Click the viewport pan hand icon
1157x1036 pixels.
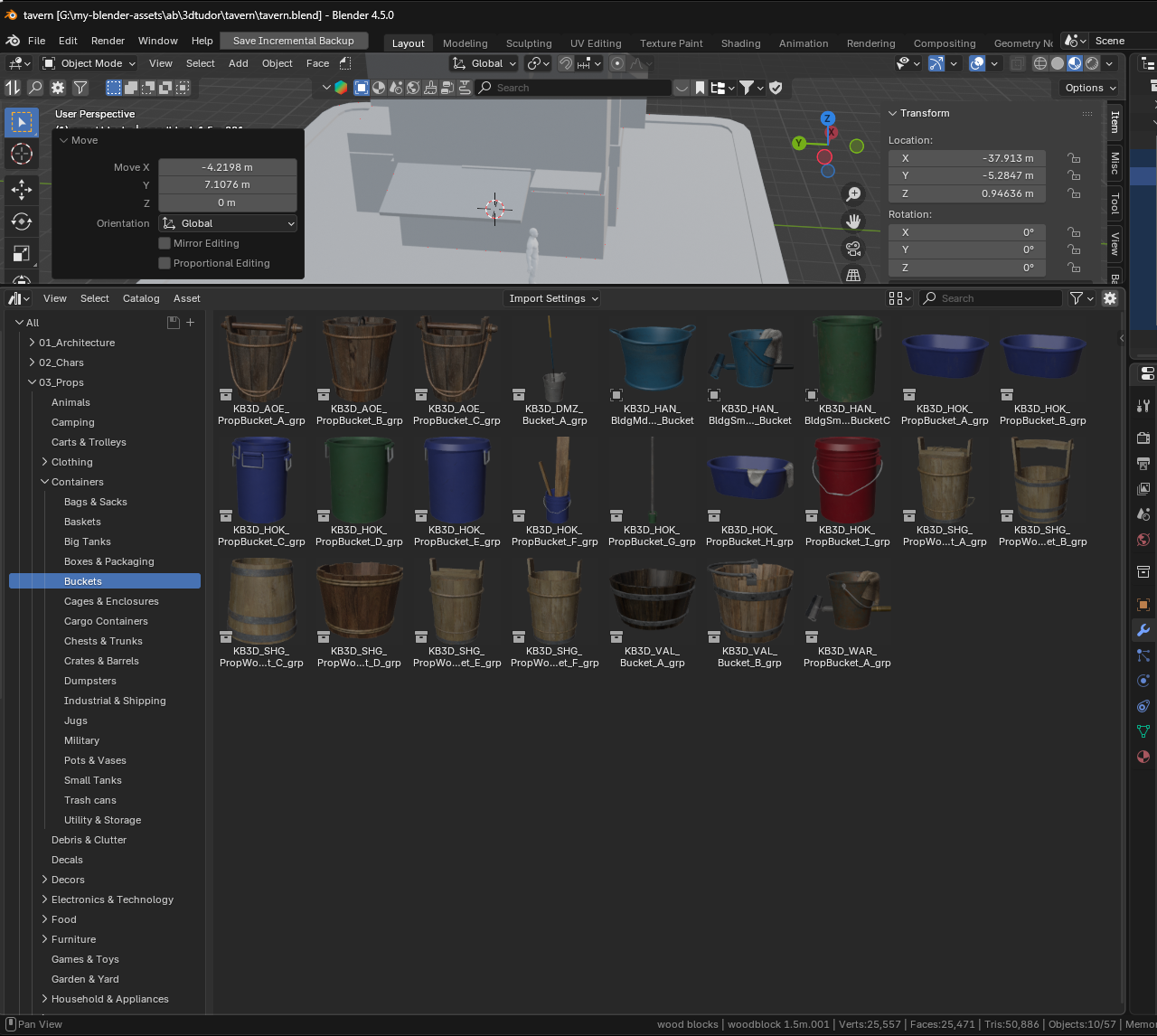852,221
